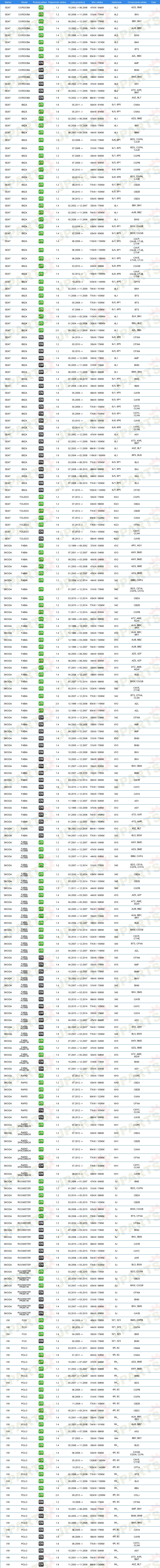Click the fuel icon in the first SEAT TOLEDO row
The image size is (160, 1568).
pyautogui.click(x=41, y=497)
